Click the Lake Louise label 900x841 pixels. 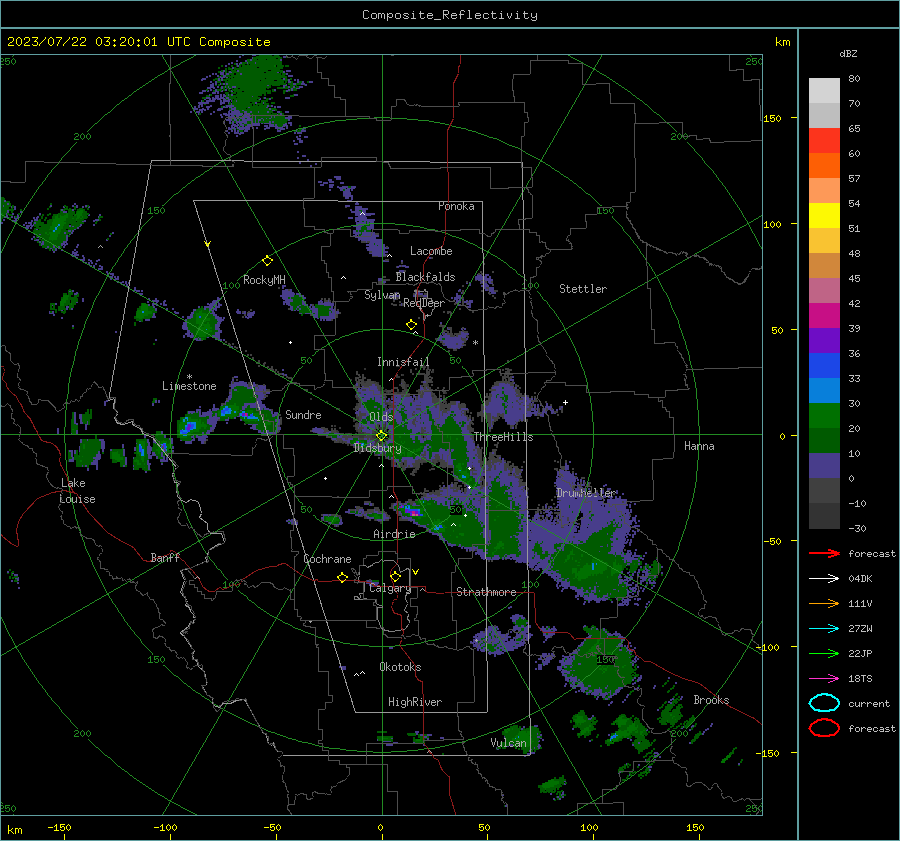coord(77,491)
